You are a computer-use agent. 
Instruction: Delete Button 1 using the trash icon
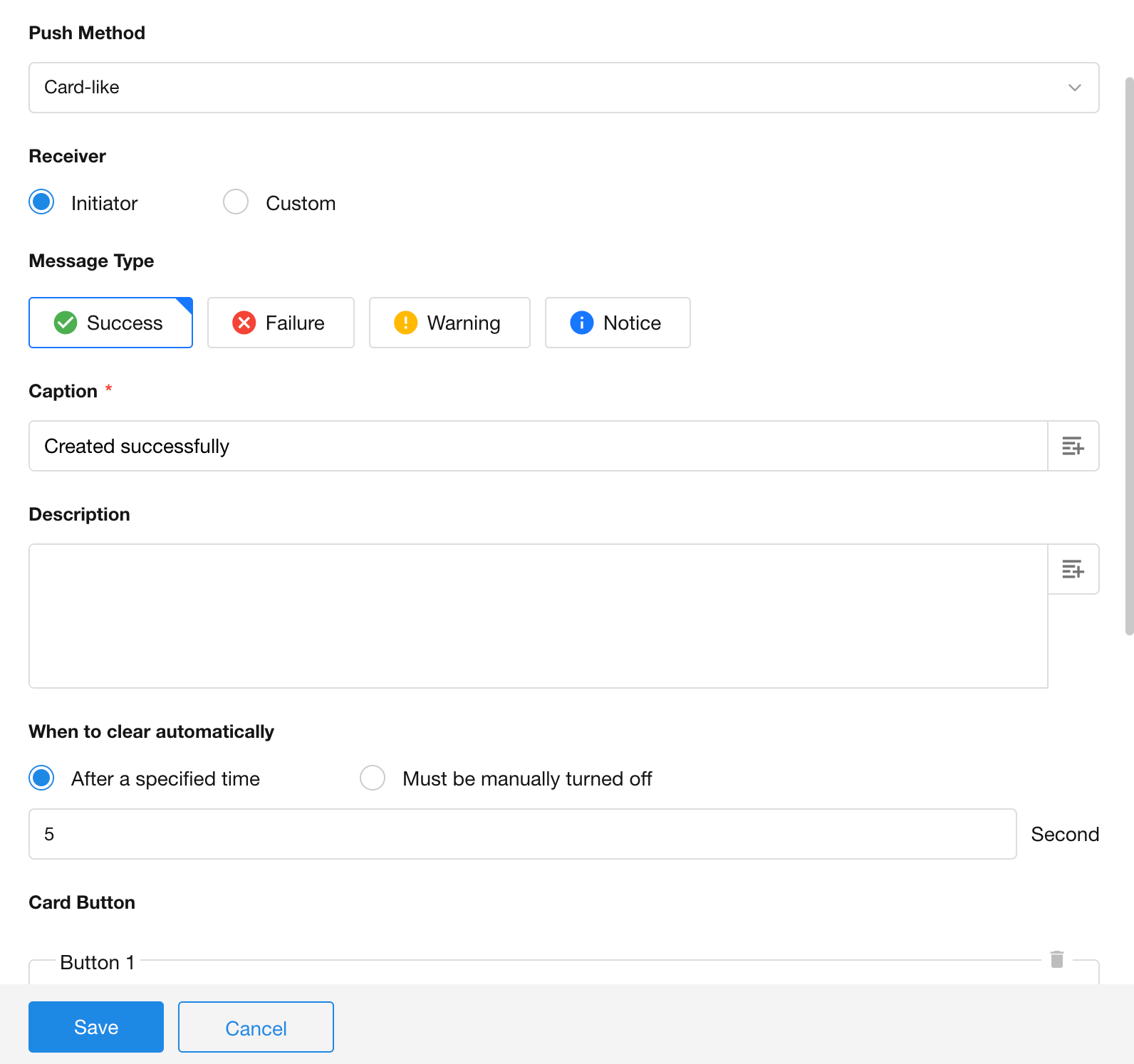1057,959
